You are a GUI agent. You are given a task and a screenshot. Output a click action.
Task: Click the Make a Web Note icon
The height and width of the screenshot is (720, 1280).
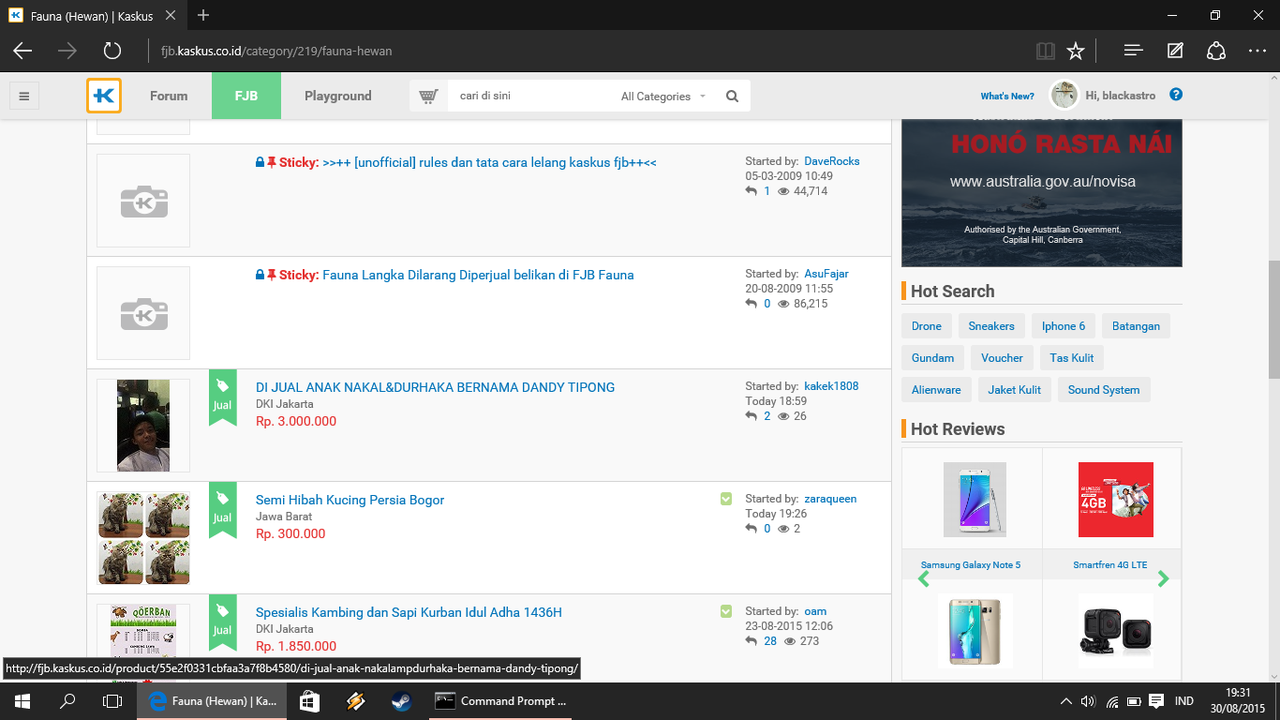click(x=1175, y=51)
